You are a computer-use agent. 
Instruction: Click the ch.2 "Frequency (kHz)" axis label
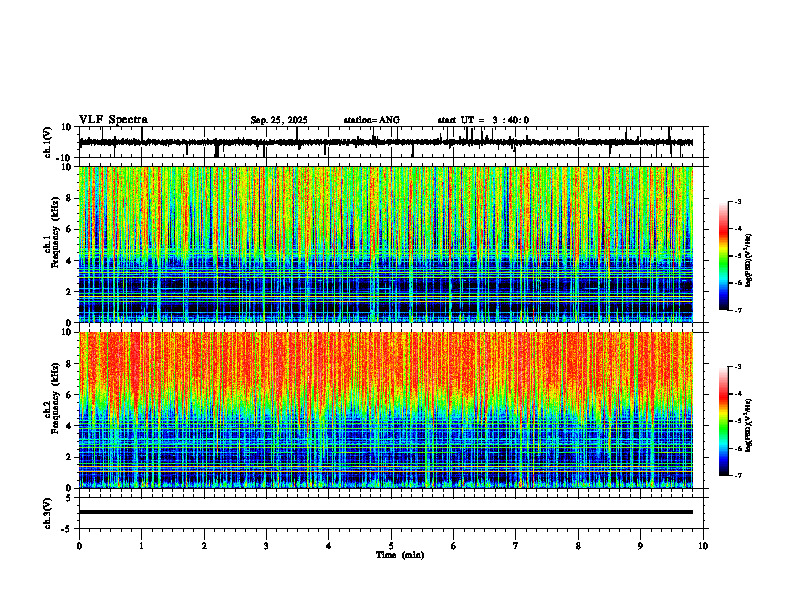point(55,398)
